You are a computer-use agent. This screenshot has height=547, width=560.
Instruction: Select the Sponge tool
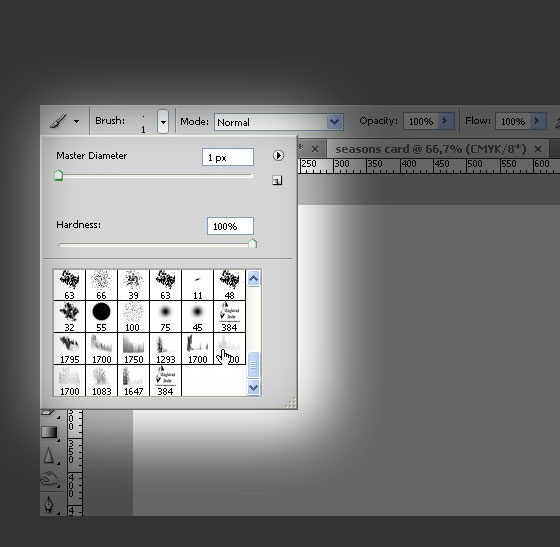point(49,478)
